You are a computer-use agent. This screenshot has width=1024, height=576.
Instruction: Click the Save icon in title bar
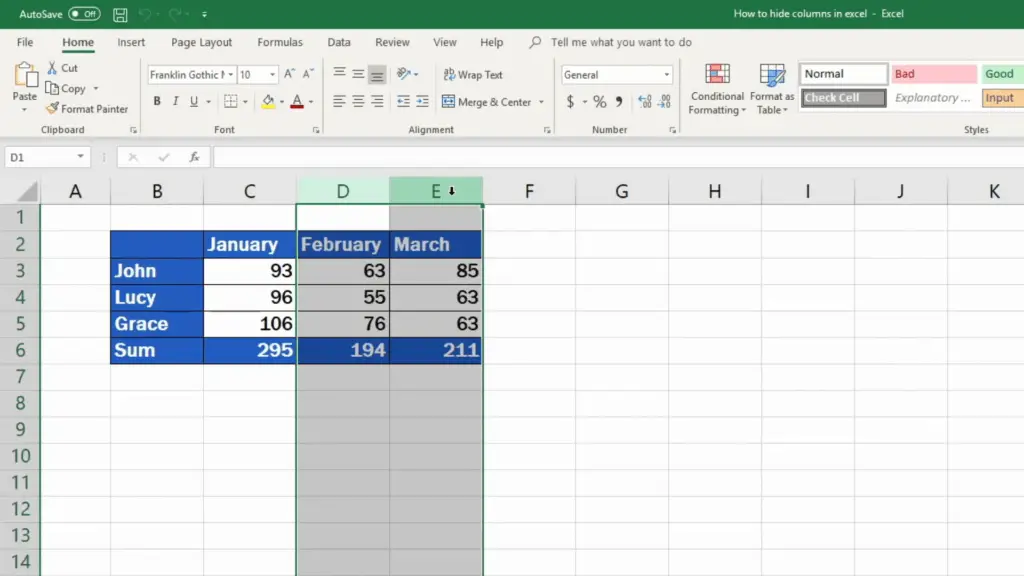pos(120,15)
